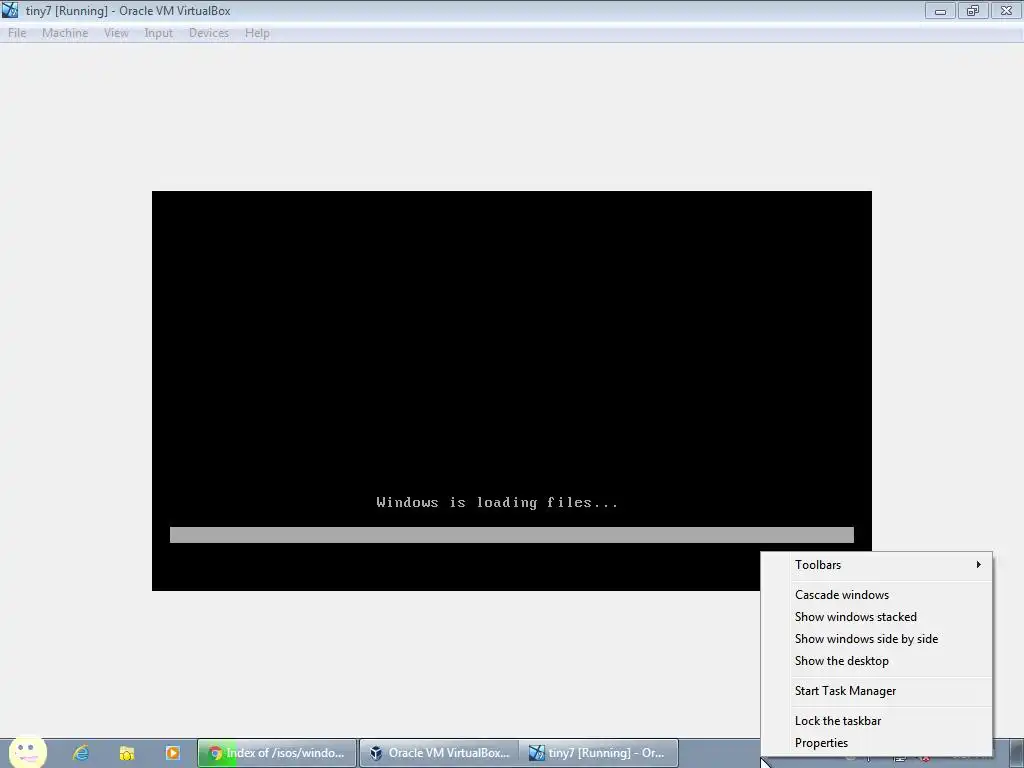
Task: Open the Machine menu
Action: click(65, 33)
